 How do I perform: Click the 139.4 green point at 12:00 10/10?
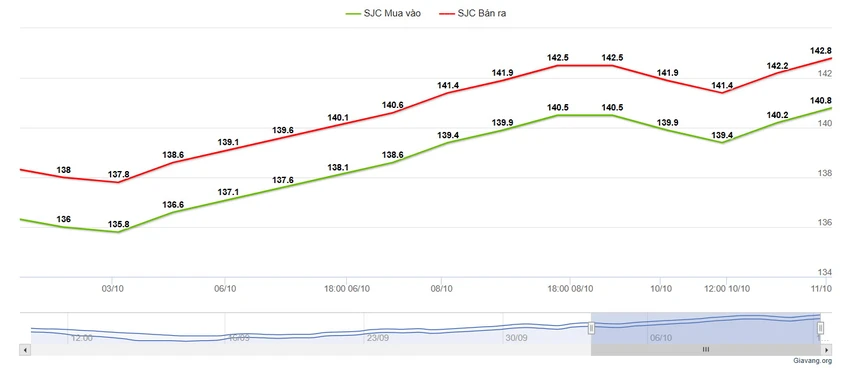[722, 143]
